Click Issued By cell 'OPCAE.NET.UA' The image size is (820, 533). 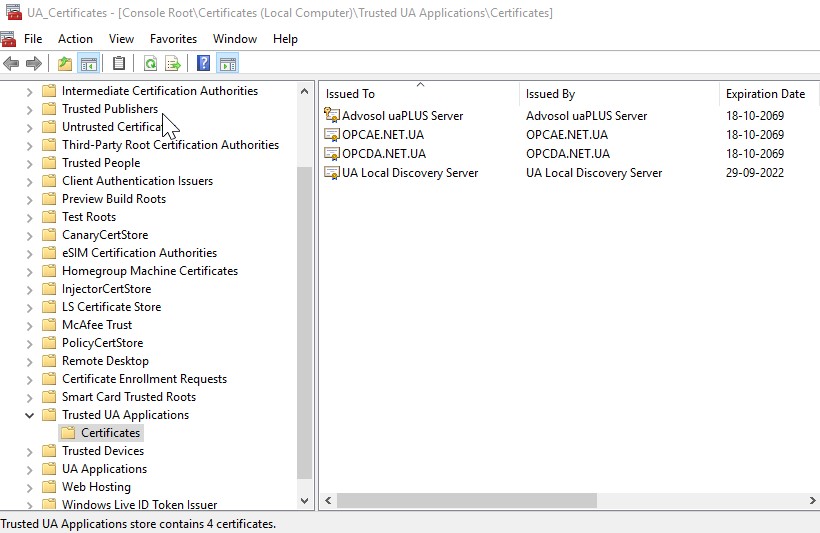point(567,135)
